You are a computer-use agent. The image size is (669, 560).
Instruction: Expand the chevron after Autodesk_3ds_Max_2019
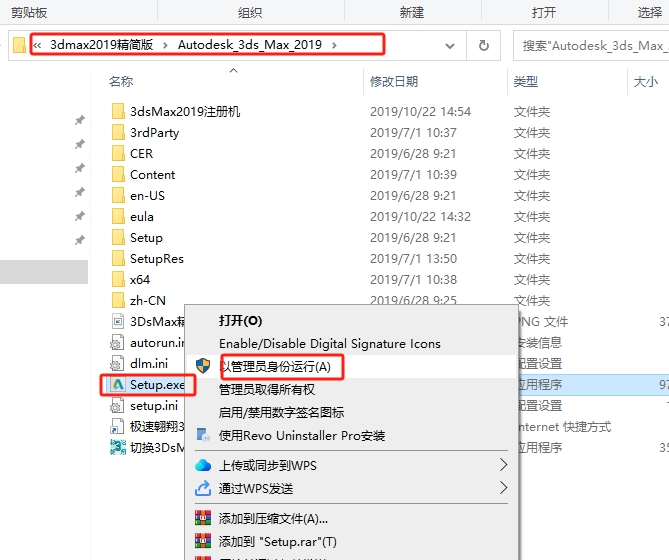point(334,45)
